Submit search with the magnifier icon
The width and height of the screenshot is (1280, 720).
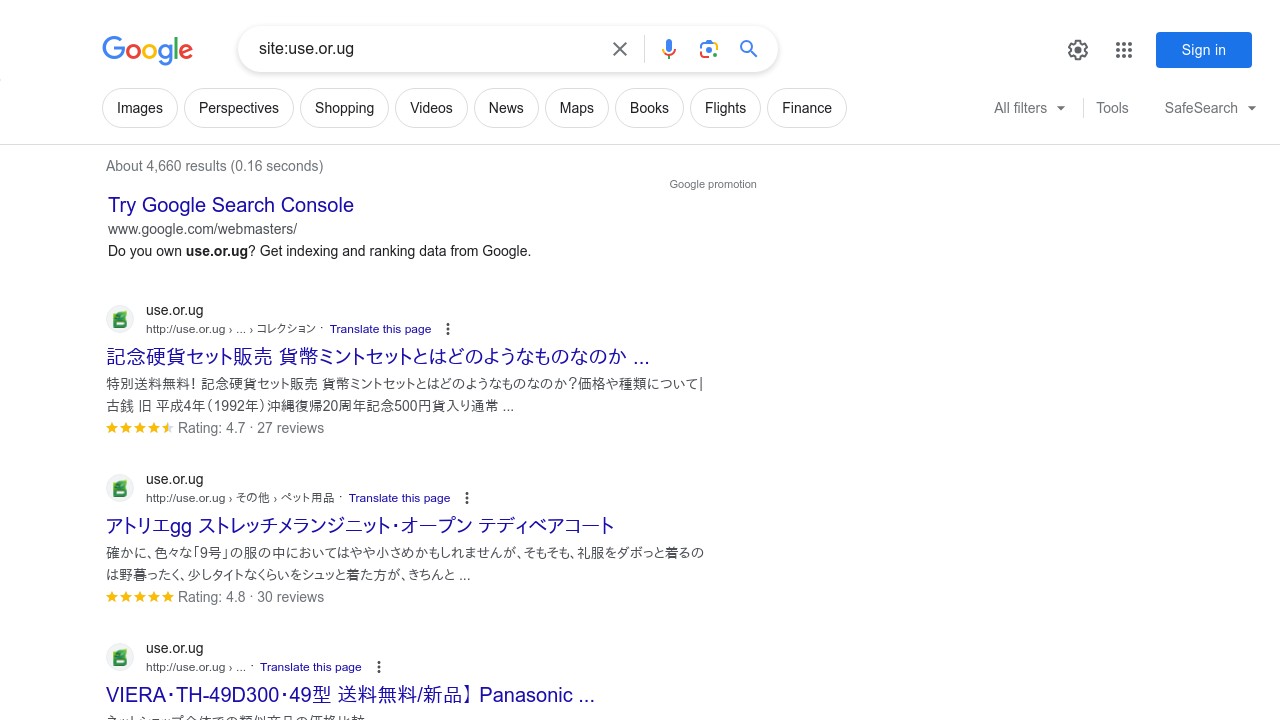click(749, 49)
